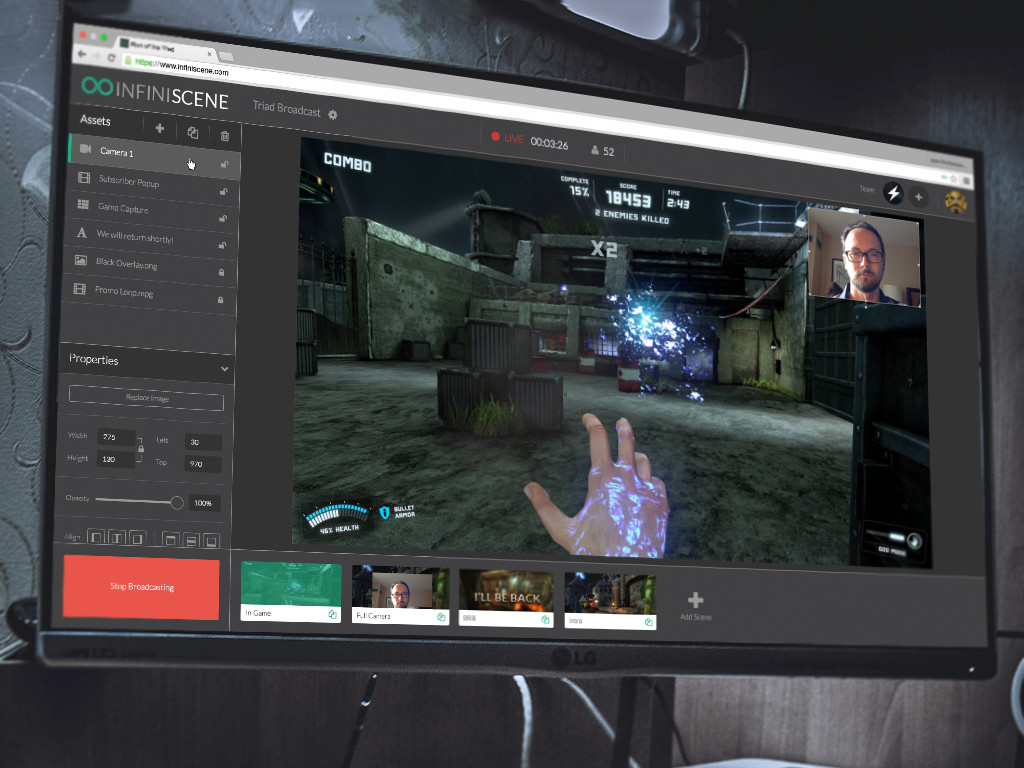Select the Subscriber Popup asset
The image size is (1024, 768).
128,181
